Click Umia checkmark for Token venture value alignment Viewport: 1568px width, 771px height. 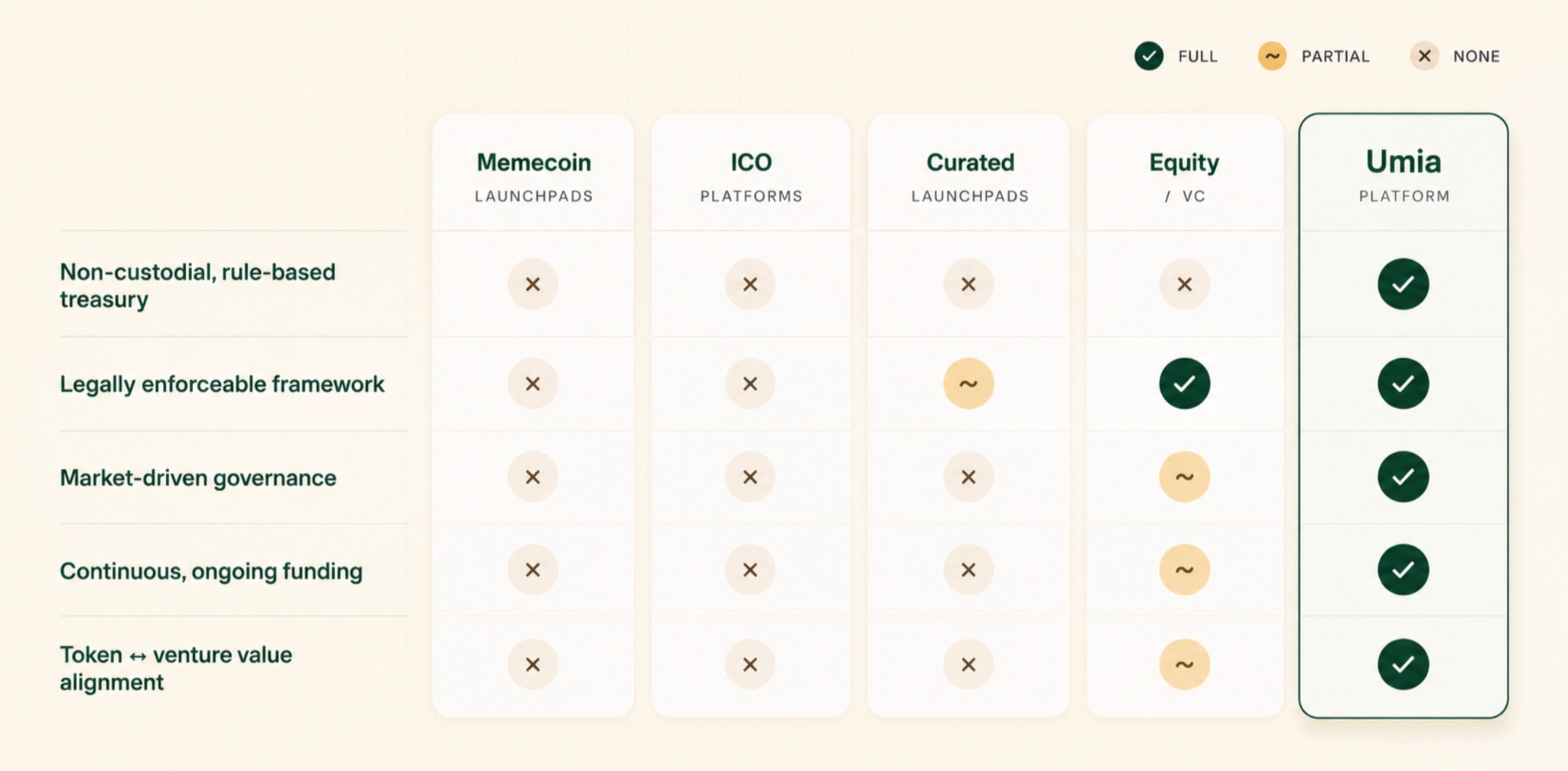1403,664
